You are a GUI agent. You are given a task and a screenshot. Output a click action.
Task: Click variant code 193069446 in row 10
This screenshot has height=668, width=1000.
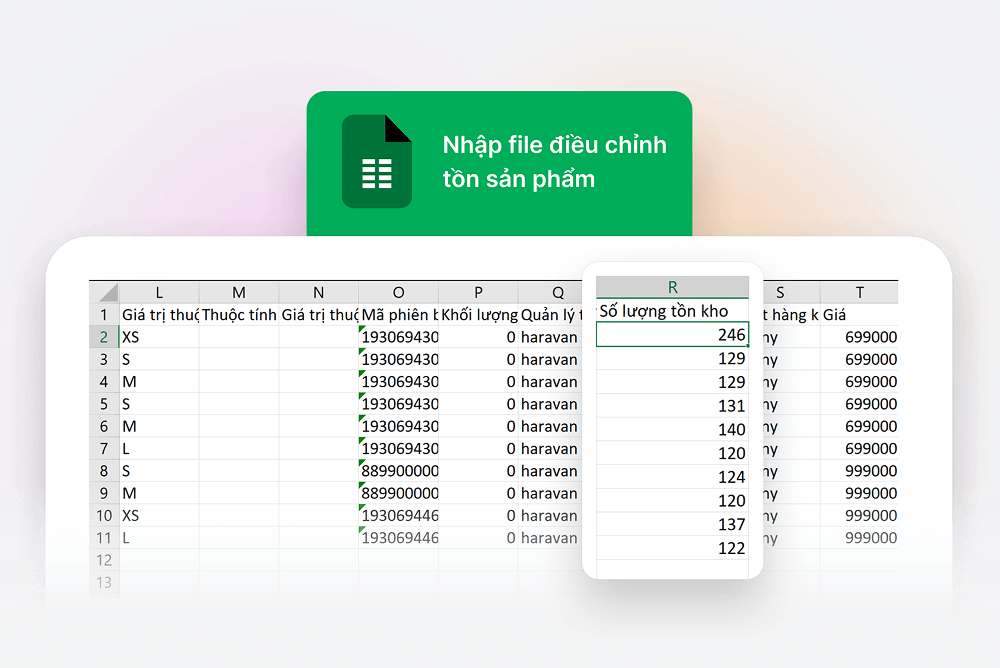click(x=398, y=516)
